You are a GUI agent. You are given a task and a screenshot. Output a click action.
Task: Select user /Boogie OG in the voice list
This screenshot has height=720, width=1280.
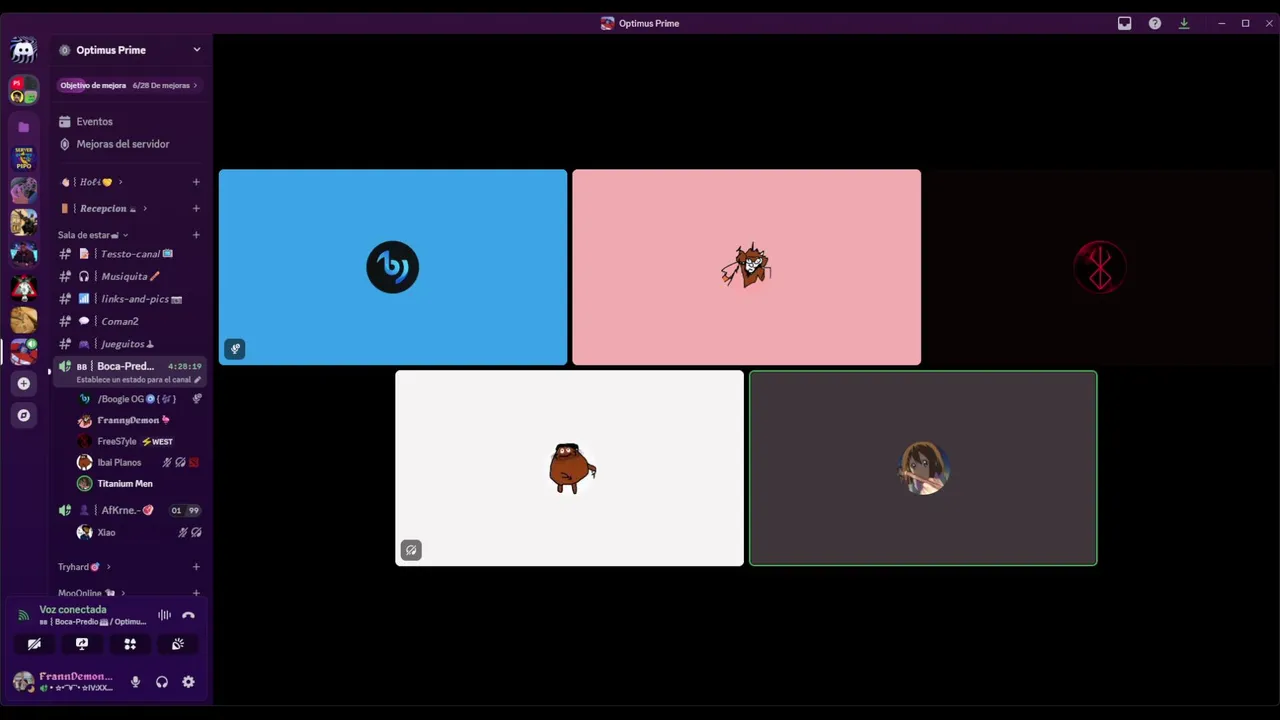tap(140, 399)
